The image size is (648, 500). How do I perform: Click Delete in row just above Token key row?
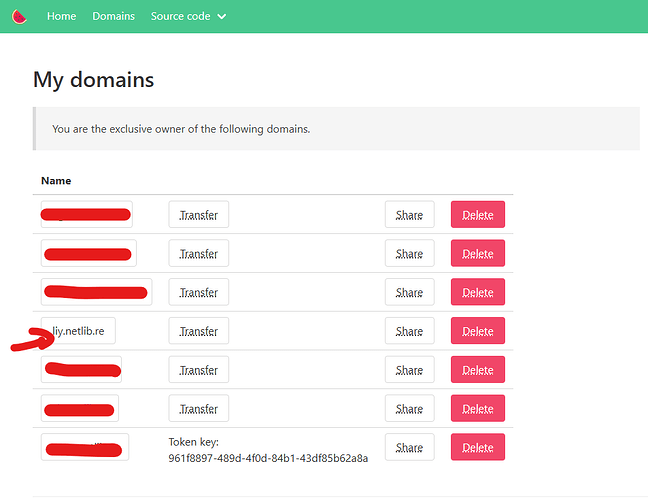pyautogui.click(x=478, y=408)
